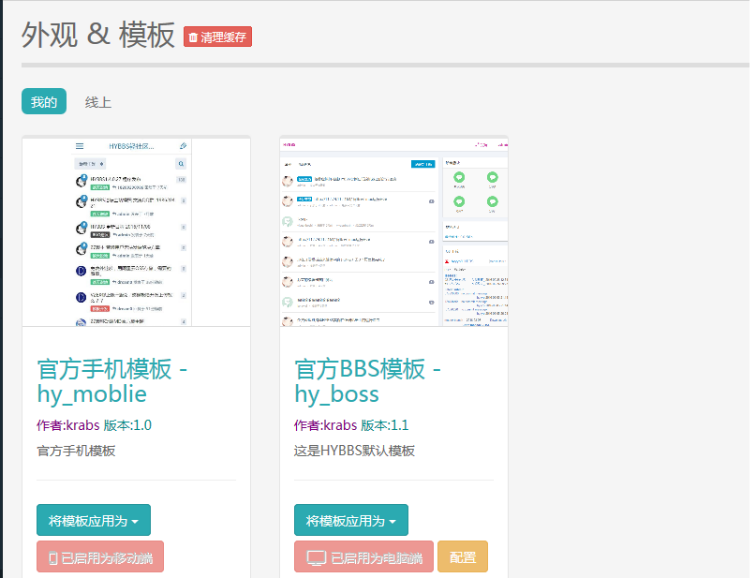The width and height of the screenshot is (750, 578).
Task: Click author text 作者:krabs 版本:1.1
Action: coord(352,425)
